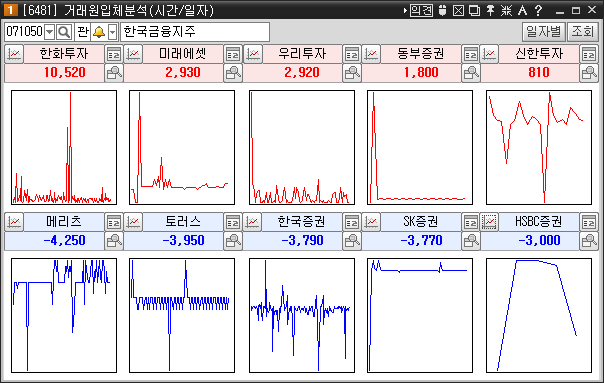604x383 pixels.
Task: Click the magnifier detail icon under SK증권
Action: tap(471, 241)
